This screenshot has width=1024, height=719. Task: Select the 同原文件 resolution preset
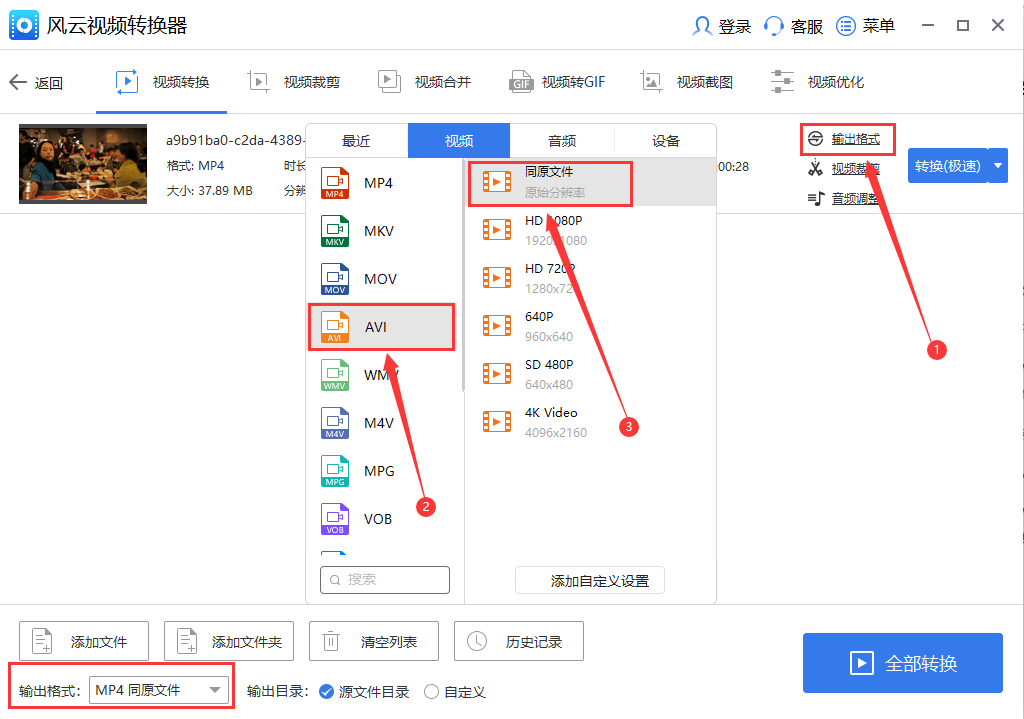549,183
